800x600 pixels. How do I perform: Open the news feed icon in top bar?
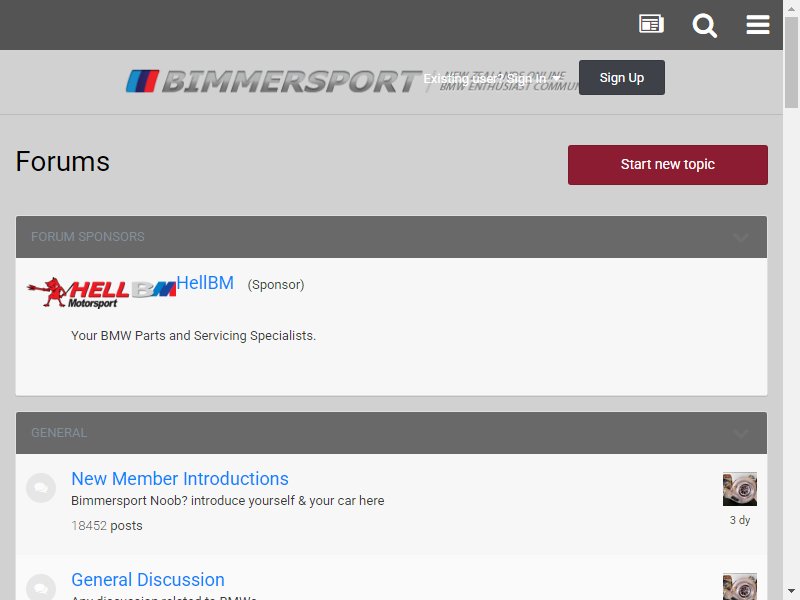tap(652, 24)
